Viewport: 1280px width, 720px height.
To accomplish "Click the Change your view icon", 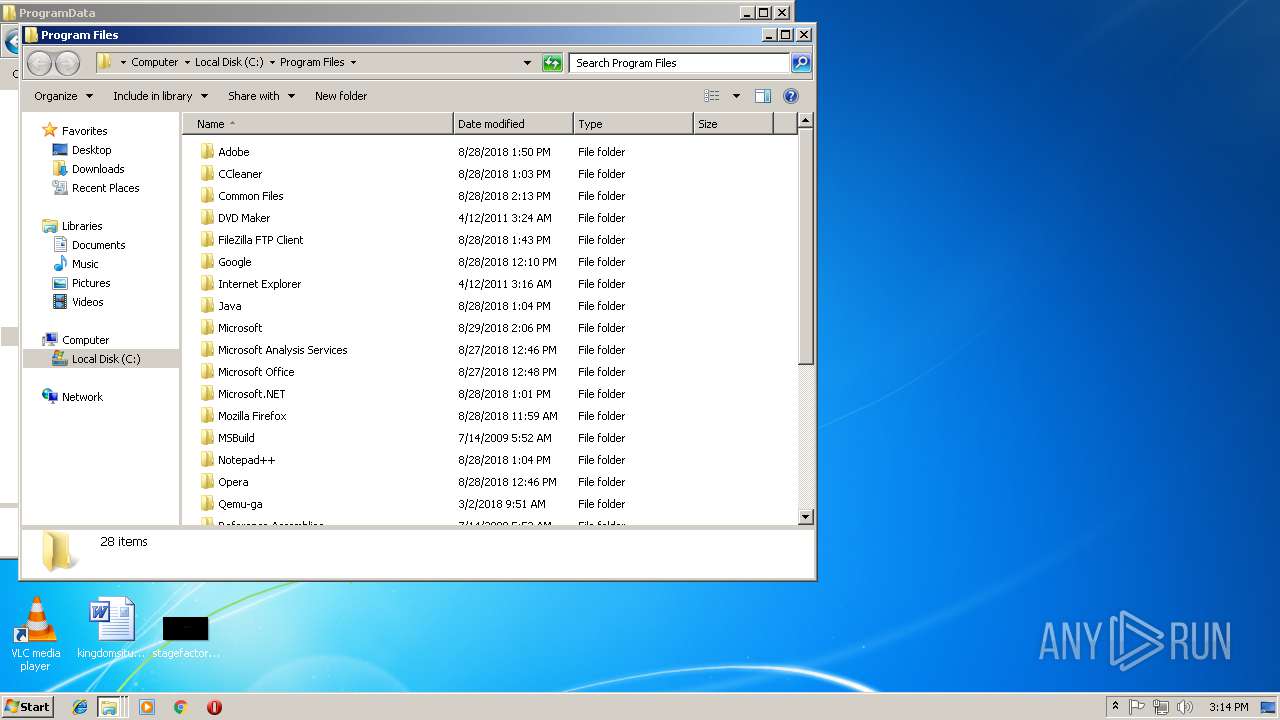I will 712,96.
